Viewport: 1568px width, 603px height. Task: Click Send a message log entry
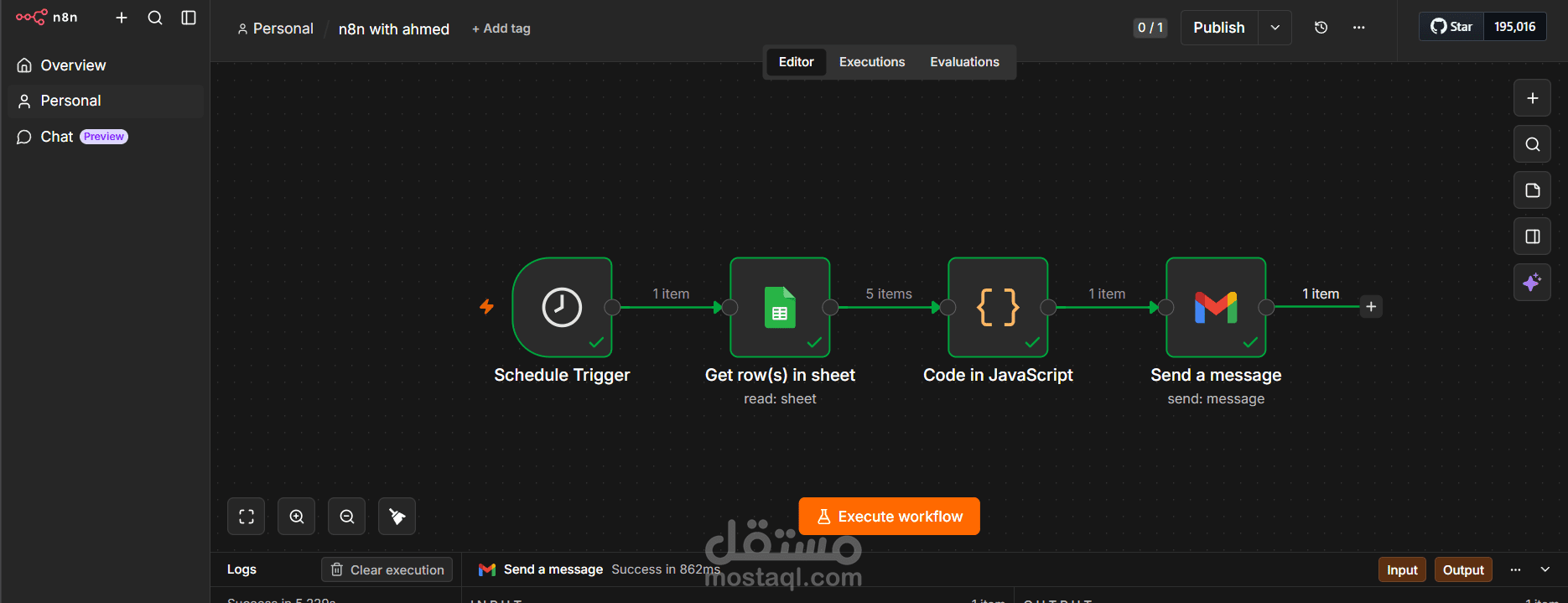pos(553,569)
